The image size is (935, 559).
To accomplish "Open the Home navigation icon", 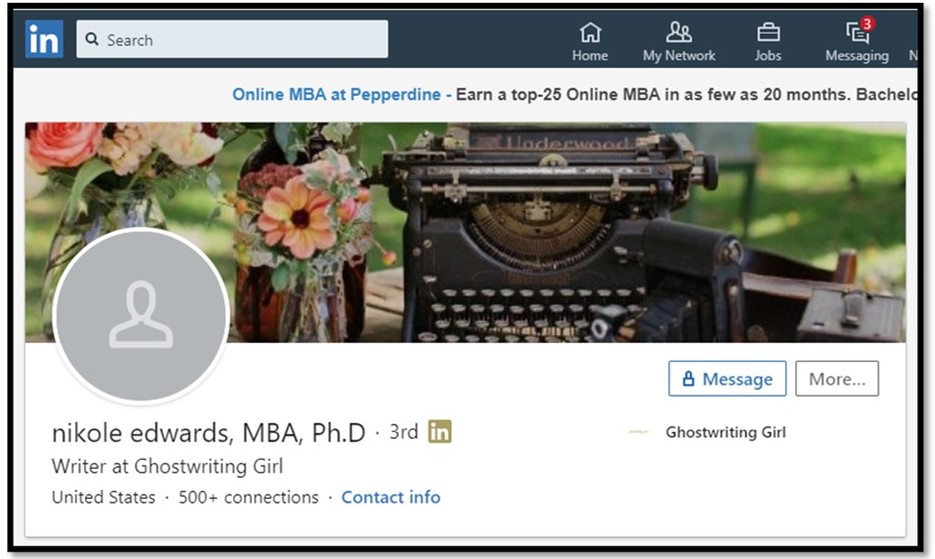I will (x=590, y=32).
